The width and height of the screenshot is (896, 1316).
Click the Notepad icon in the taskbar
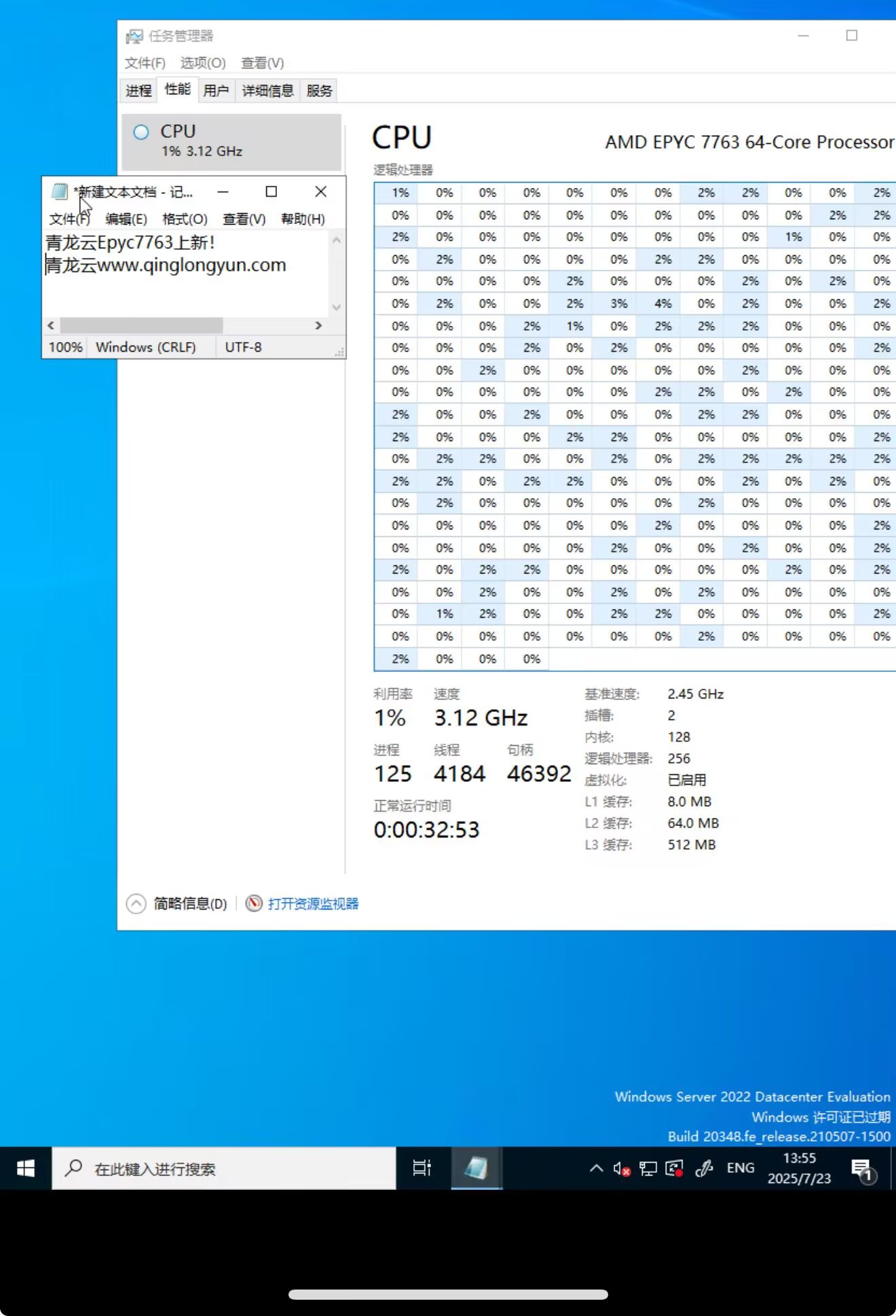(x=476, y=1168)
